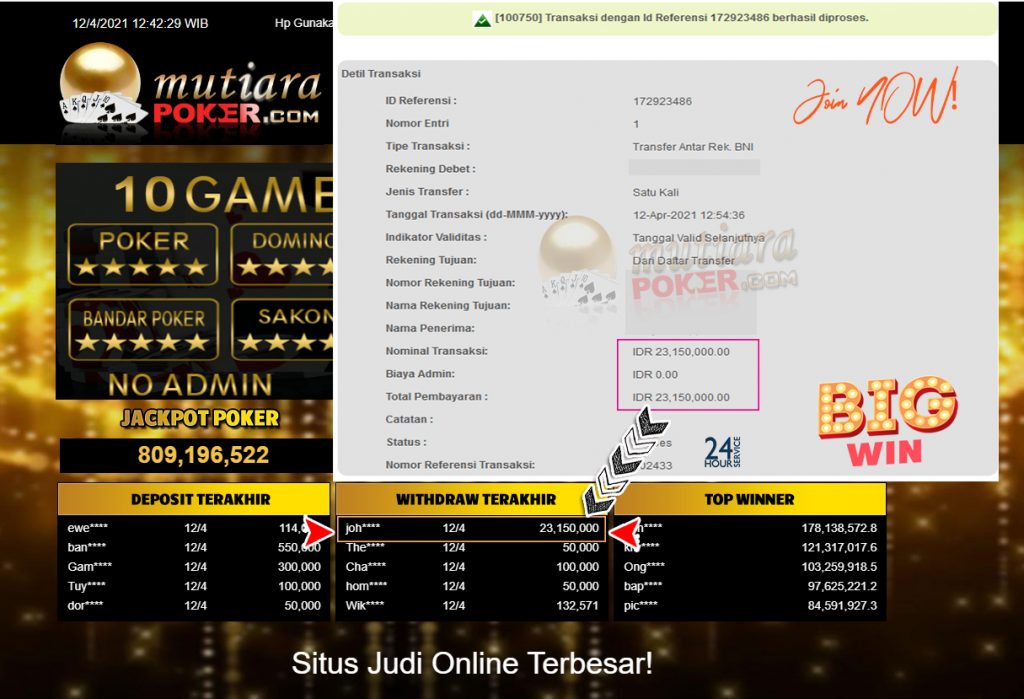
Task: Click withdraw row joh**** 23,150,000
Action: tap(472, 528)
